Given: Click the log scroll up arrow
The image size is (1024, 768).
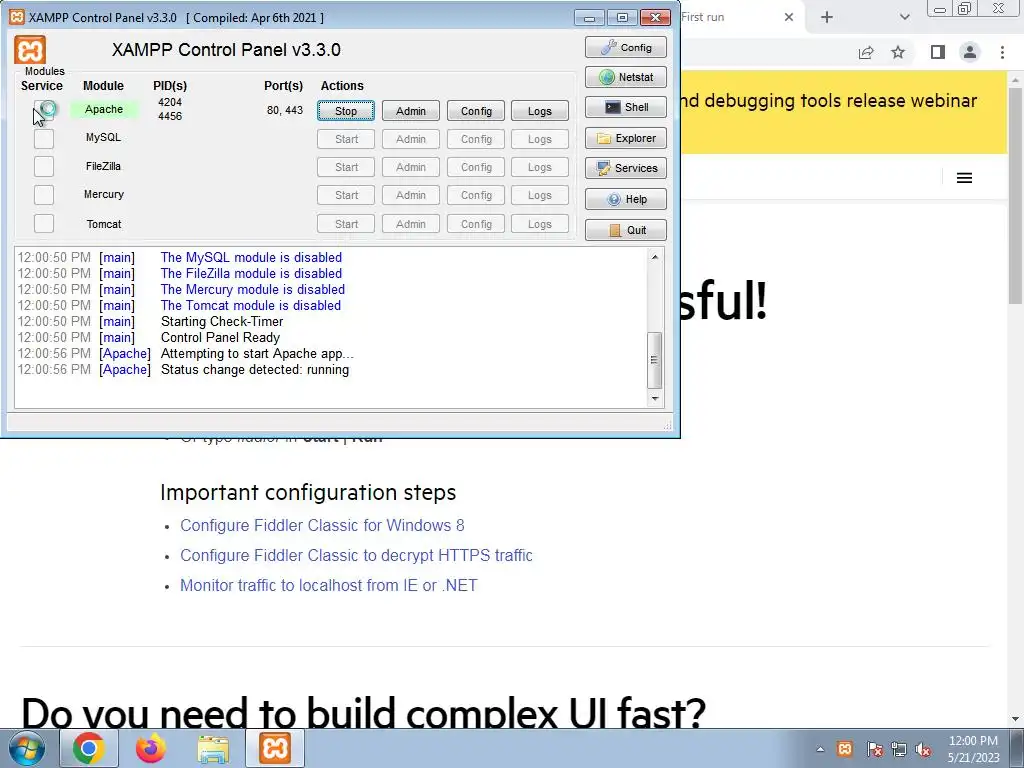Looking at the screenshot, I should tap(654, 257).
